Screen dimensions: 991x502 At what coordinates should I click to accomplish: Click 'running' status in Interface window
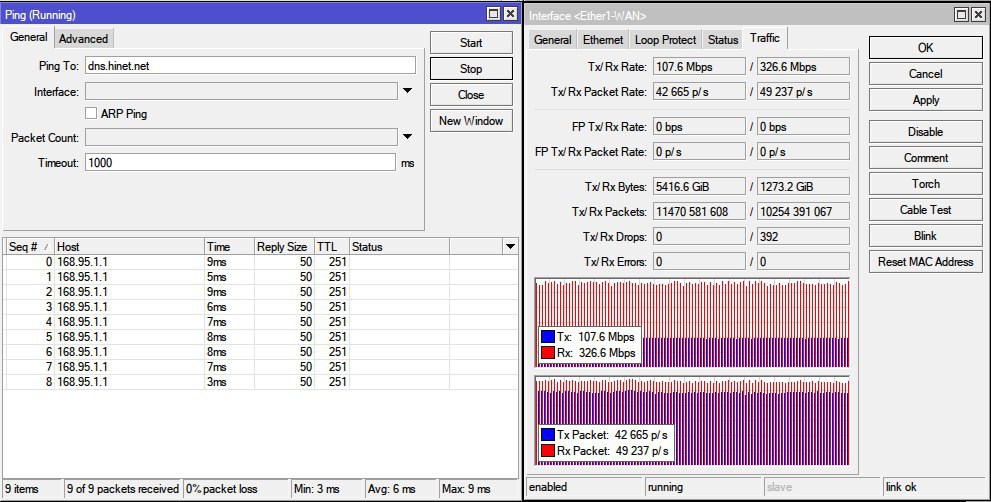(x=665, y=487)
